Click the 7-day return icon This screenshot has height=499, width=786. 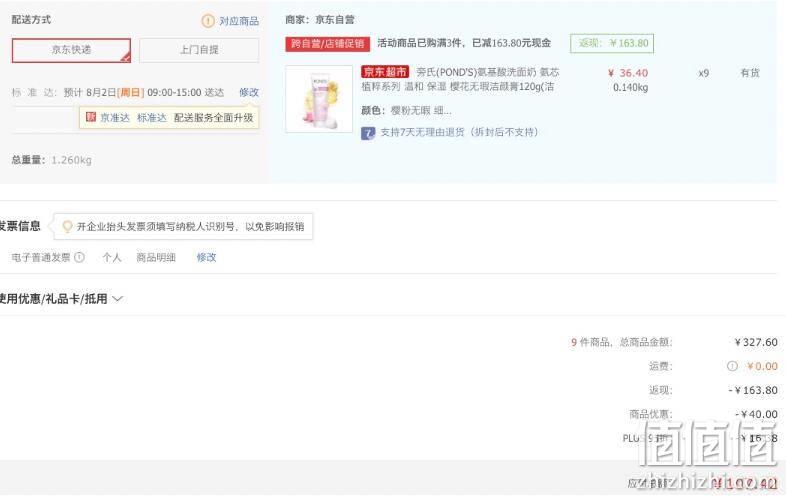pos(368,133)
